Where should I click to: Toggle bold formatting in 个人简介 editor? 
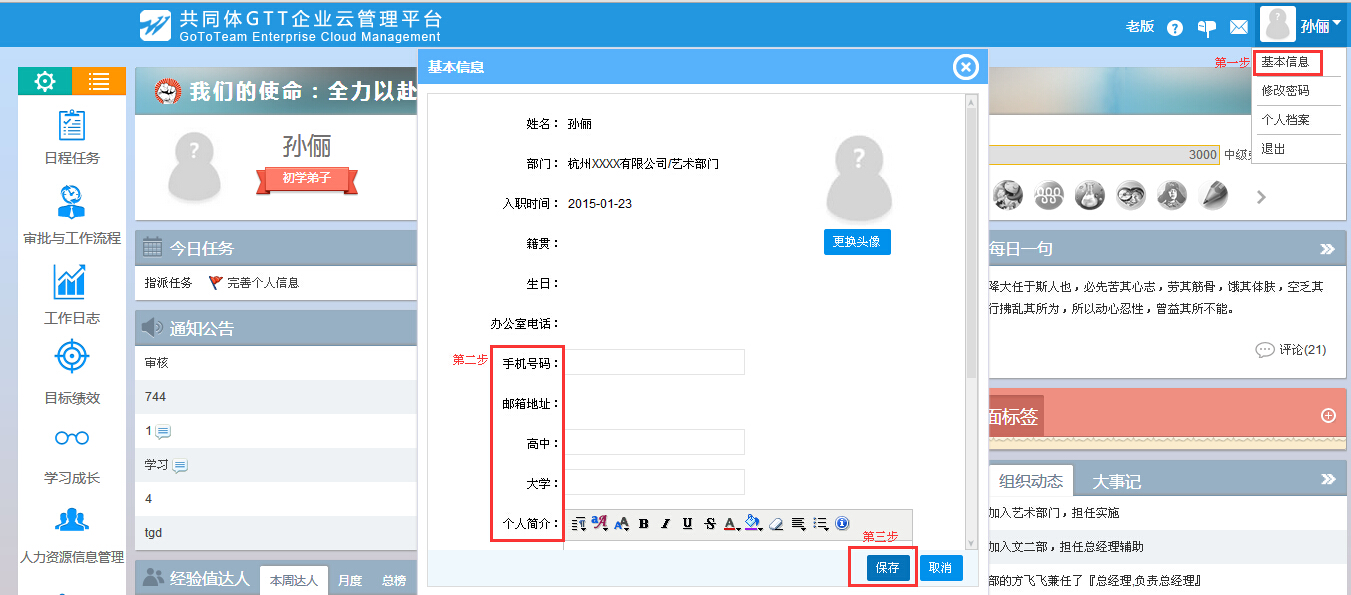pos(643,523)
